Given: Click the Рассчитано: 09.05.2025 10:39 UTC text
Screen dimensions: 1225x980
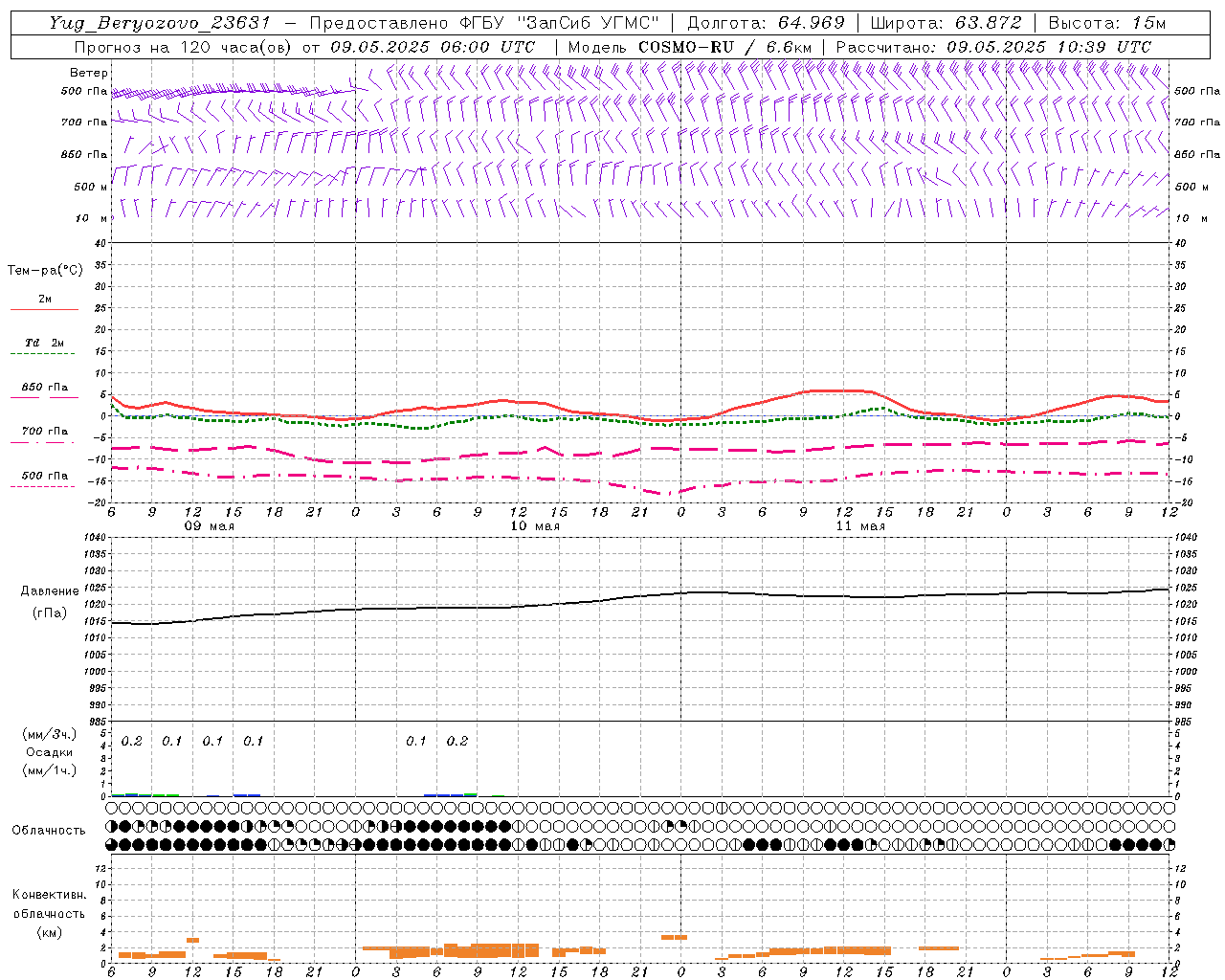Looking at the screenshot, I should (x=993, y=47).
